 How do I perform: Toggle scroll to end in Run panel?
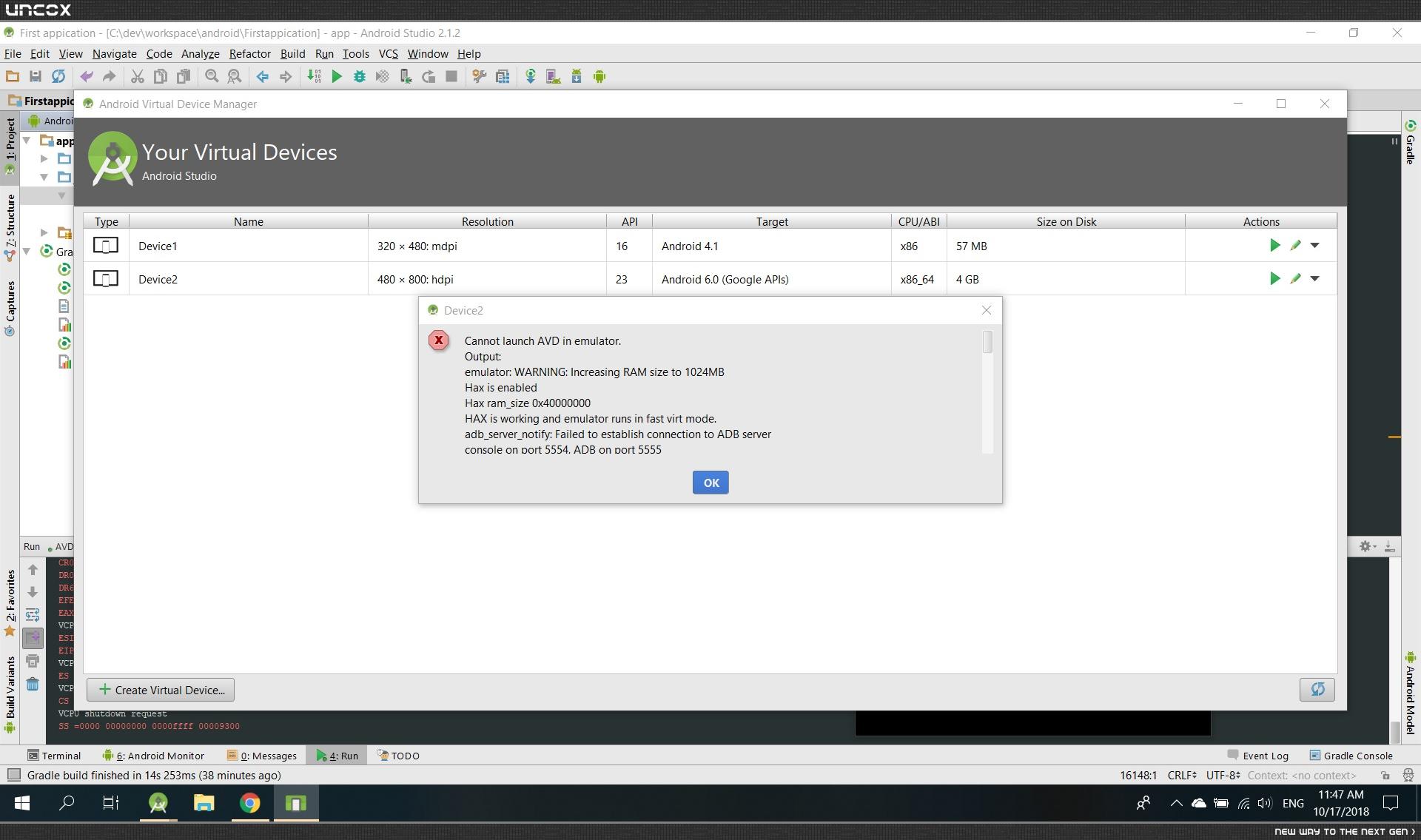33,638
